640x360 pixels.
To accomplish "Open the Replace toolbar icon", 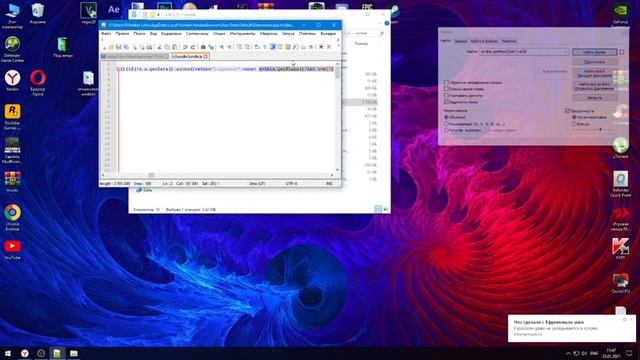I will point(211,47).
